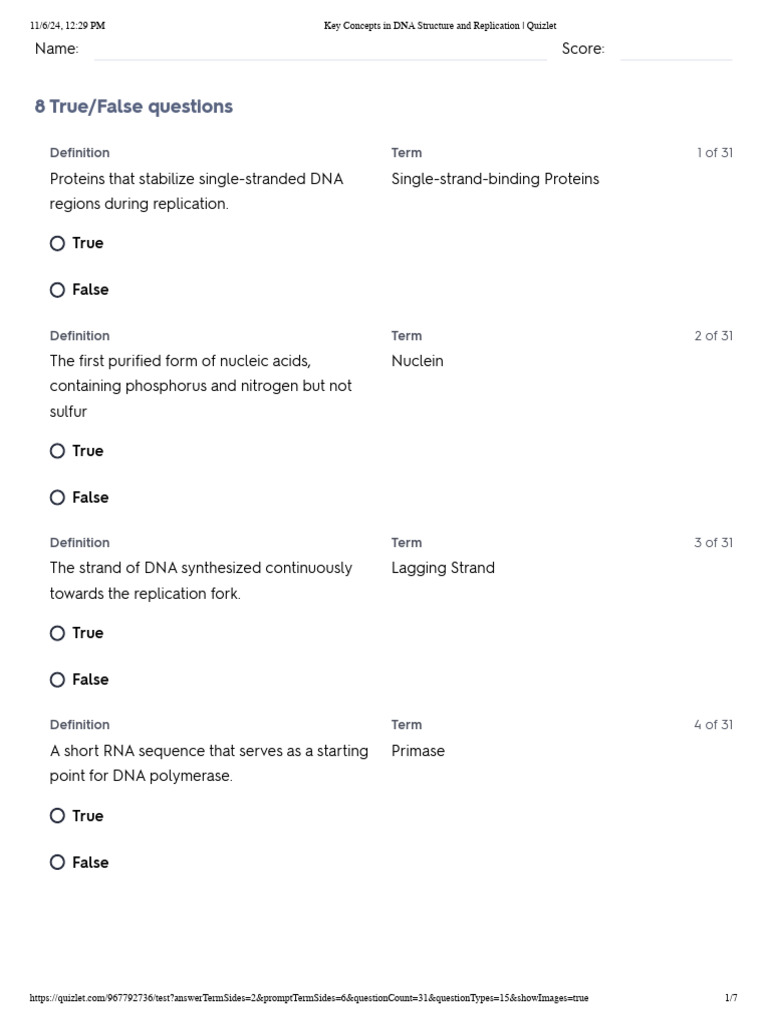
Task: Mark the Nuclein question as False
Action: click(x=58, y=498)
